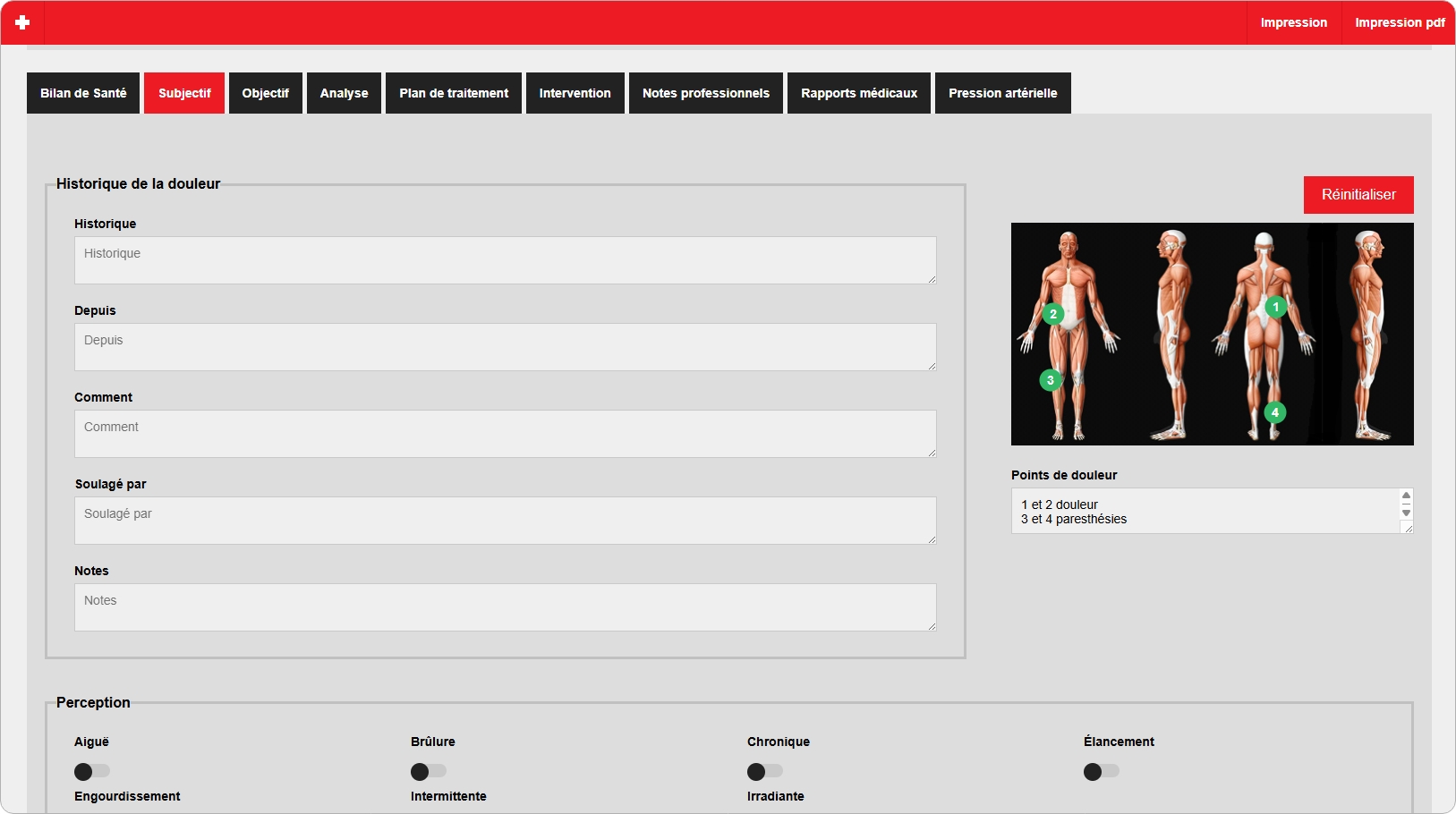
Task: Select pain point marker 2 on front hip
Action: tap(1053, 314)
